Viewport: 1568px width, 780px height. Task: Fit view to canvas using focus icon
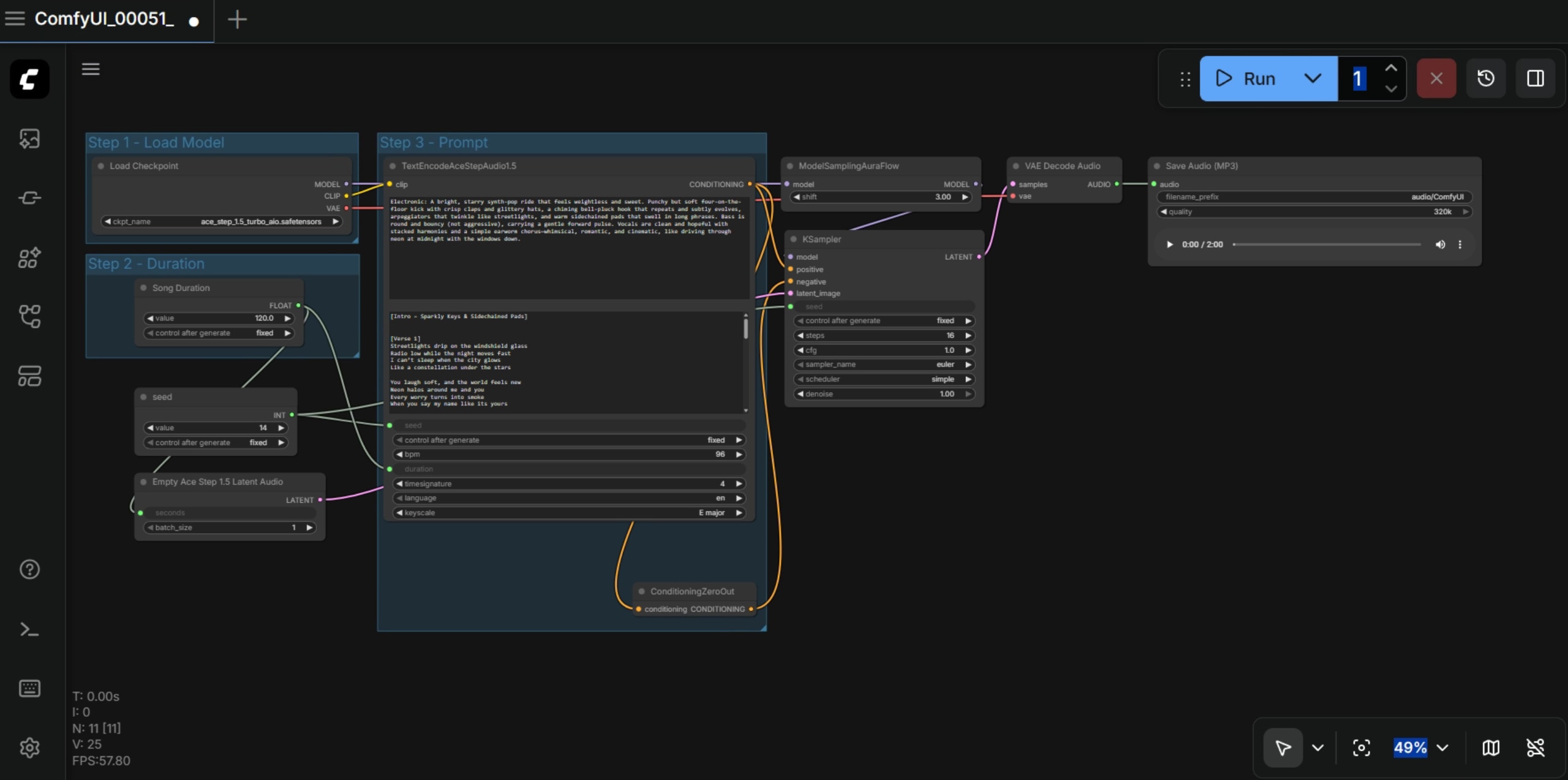1361,748
